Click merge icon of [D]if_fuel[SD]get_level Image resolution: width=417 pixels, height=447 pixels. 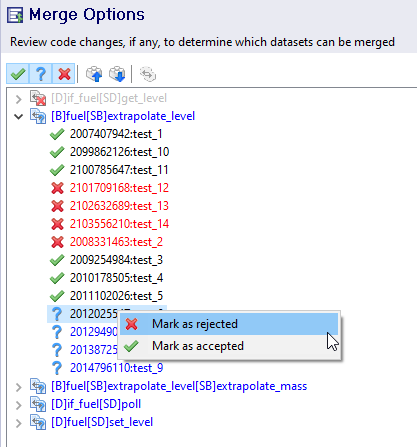[38, 98]
